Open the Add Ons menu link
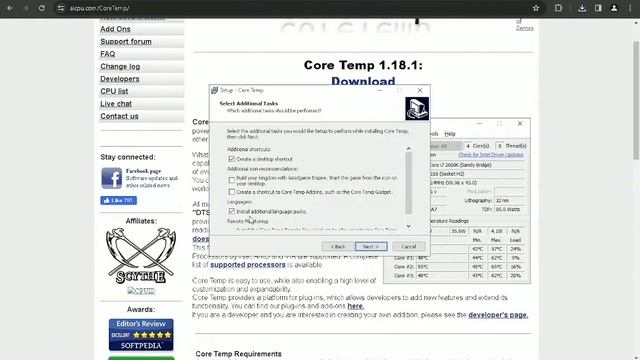Image resolution: width=640 pixels, height=360 pixels. [116, 29]
